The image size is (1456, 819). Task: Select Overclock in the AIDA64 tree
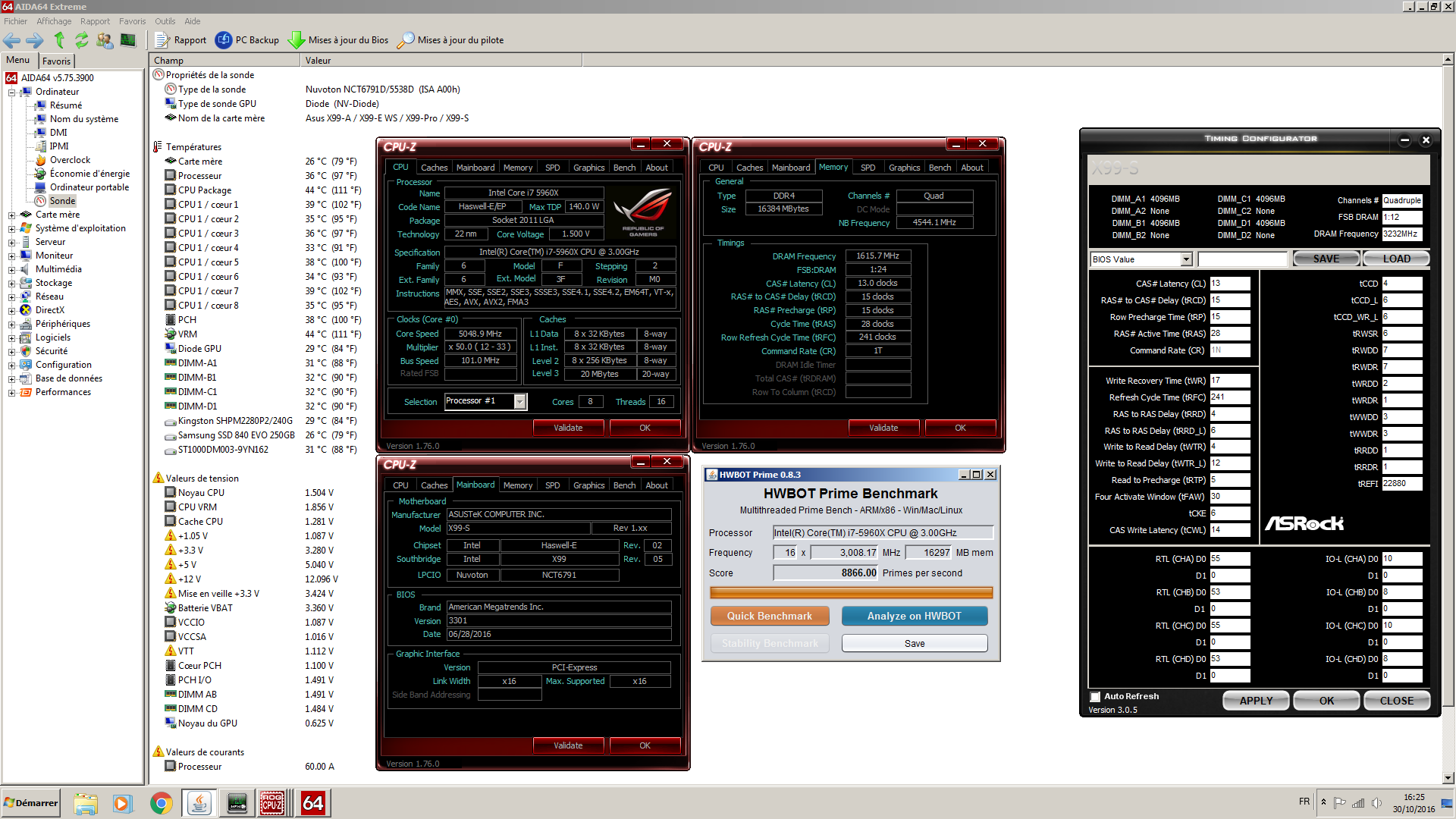point(70,160)
